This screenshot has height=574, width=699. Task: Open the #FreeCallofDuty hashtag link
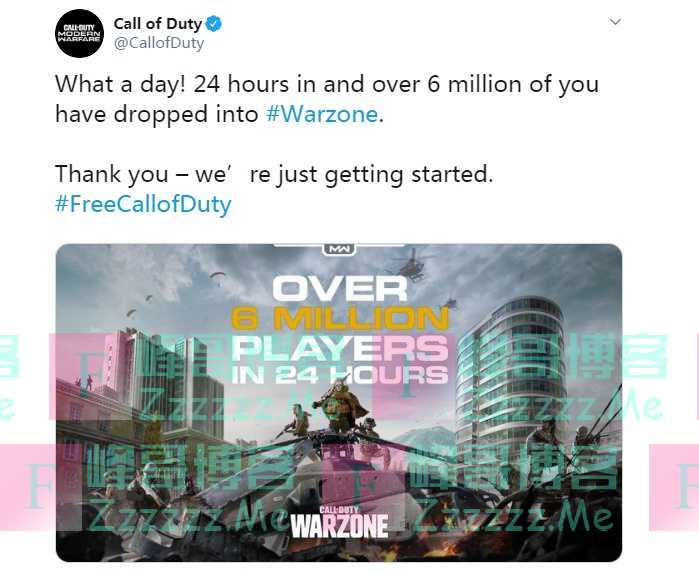point(143,205)
